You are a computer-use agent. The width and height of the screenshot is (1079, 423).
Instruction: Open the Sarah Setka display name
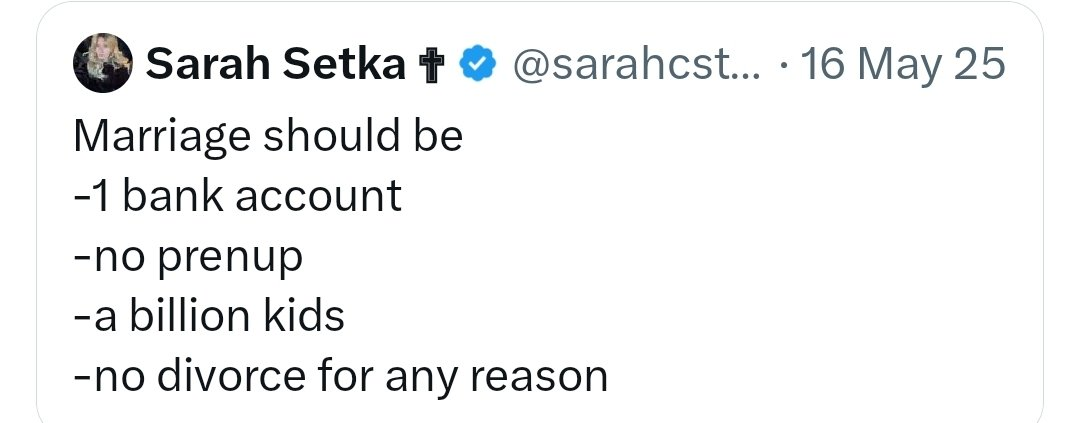(275, 66)
